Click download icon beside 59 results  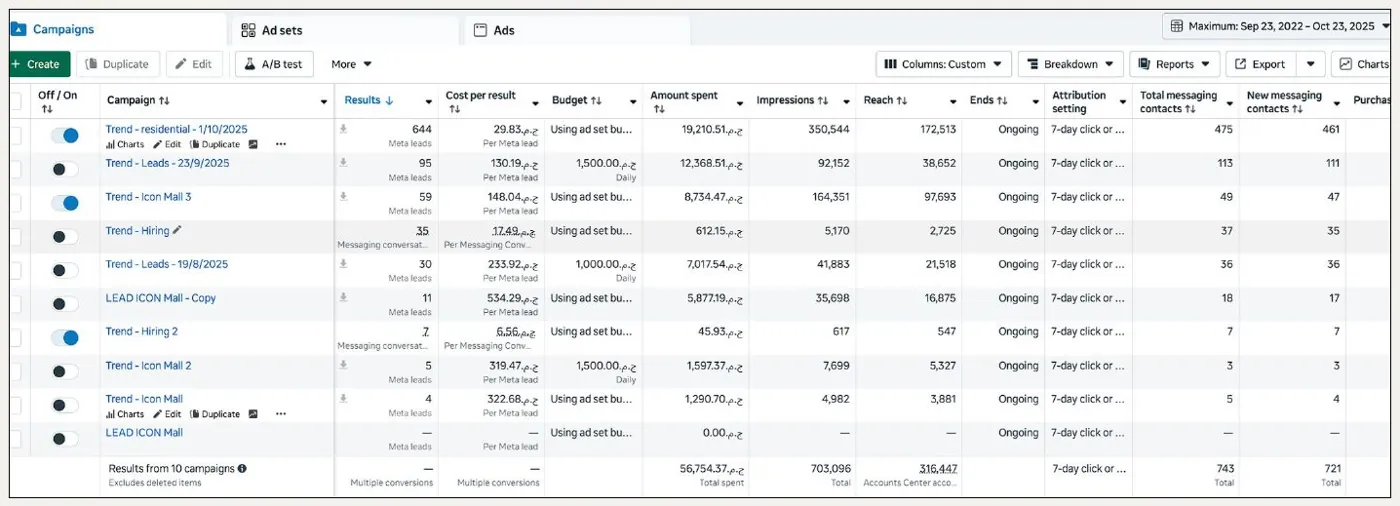point(344,197)
